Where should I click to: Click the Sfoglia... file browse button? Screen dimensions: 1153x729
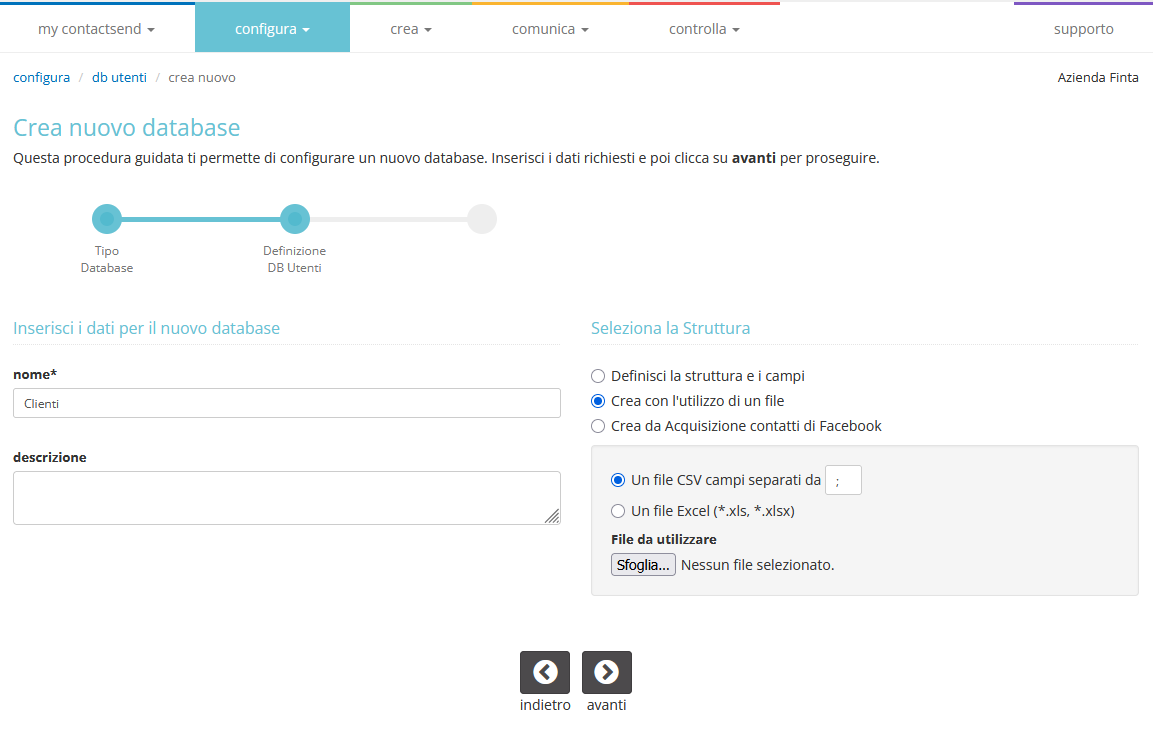pyautogui.click(x=643, y=565)
